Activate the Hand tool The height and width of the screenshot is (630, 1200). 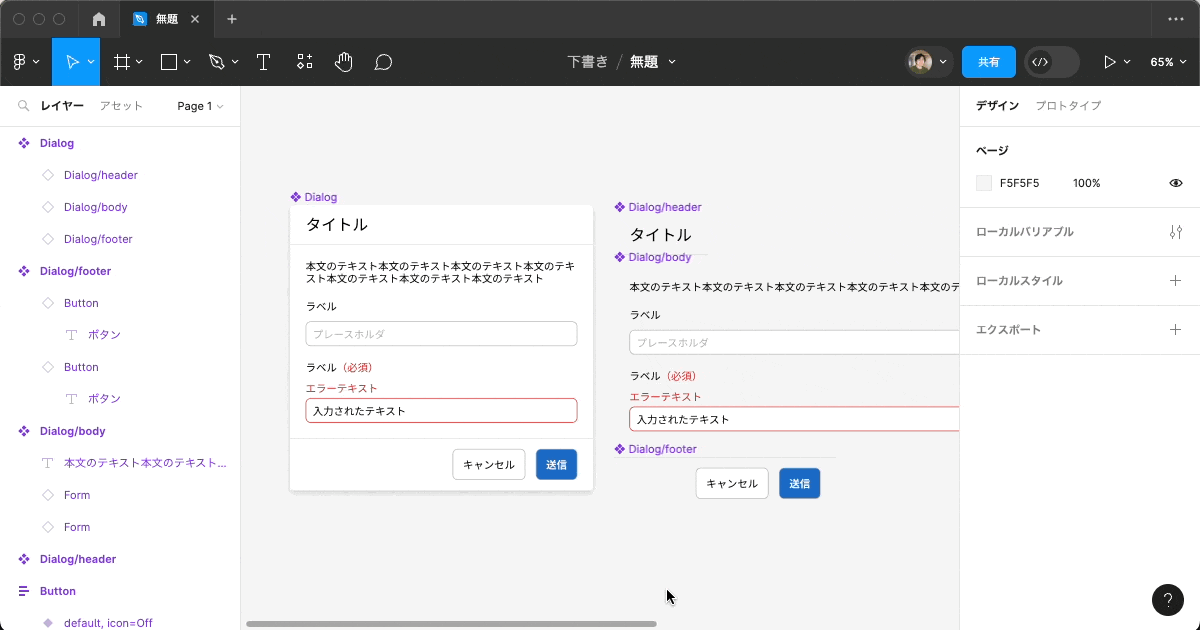343,61
